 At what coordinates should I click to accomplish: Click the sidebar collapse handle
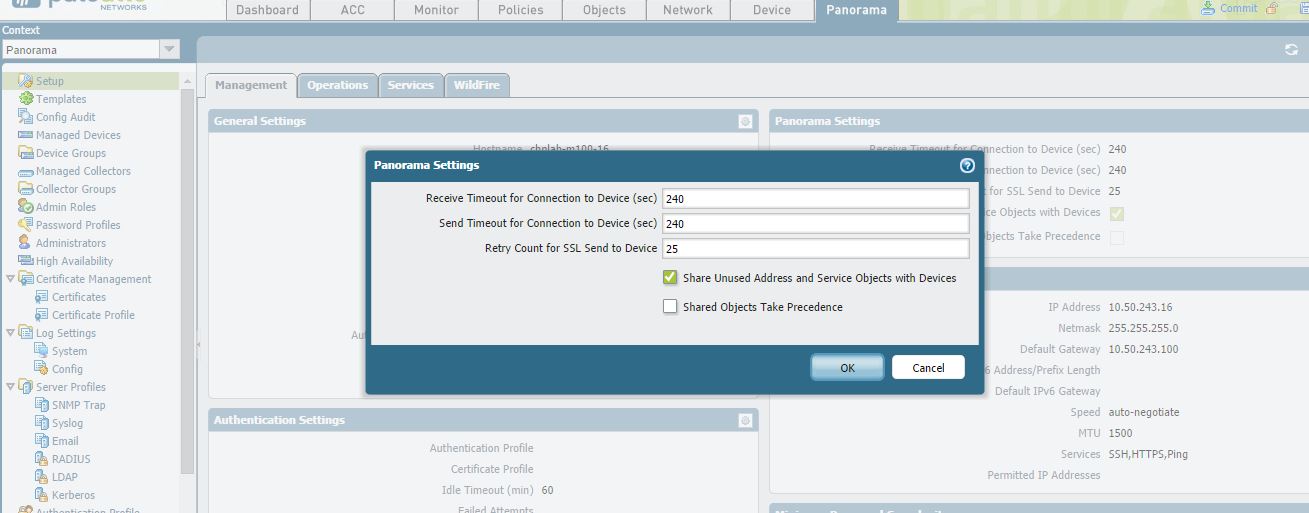click(x=198, y=344)
